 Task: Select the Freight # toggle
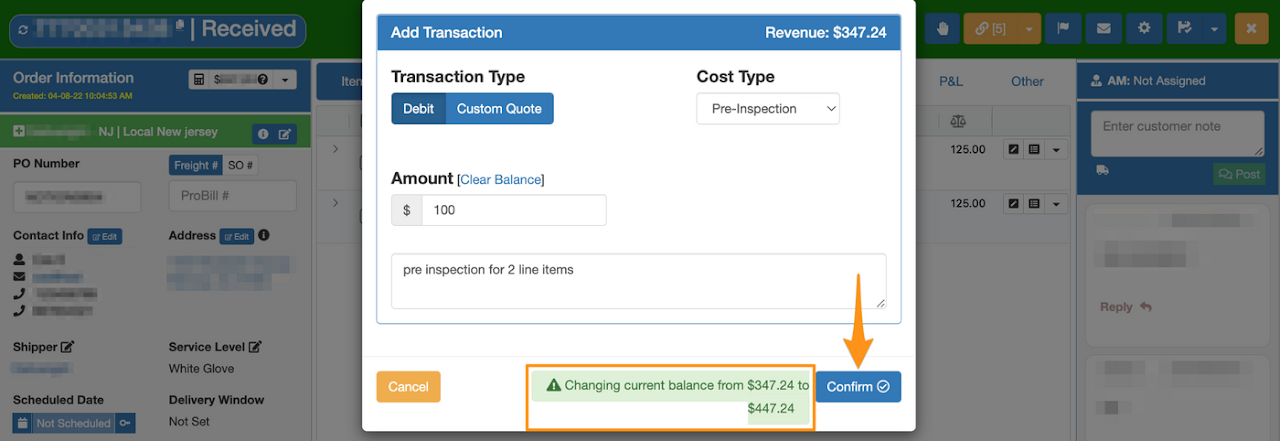point(196,165)
